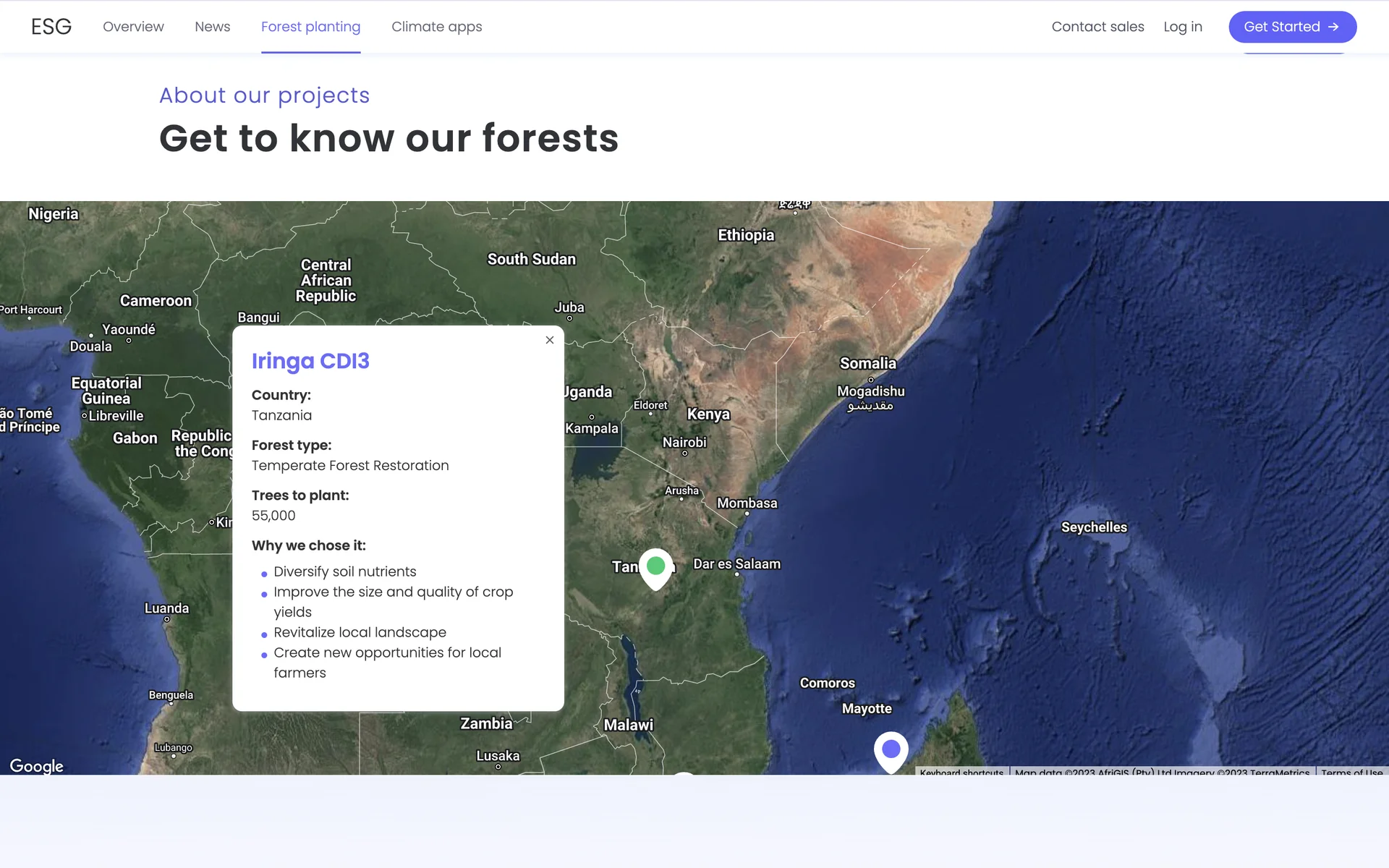
Task: Click the Contact sales link
Action: 1097,27
